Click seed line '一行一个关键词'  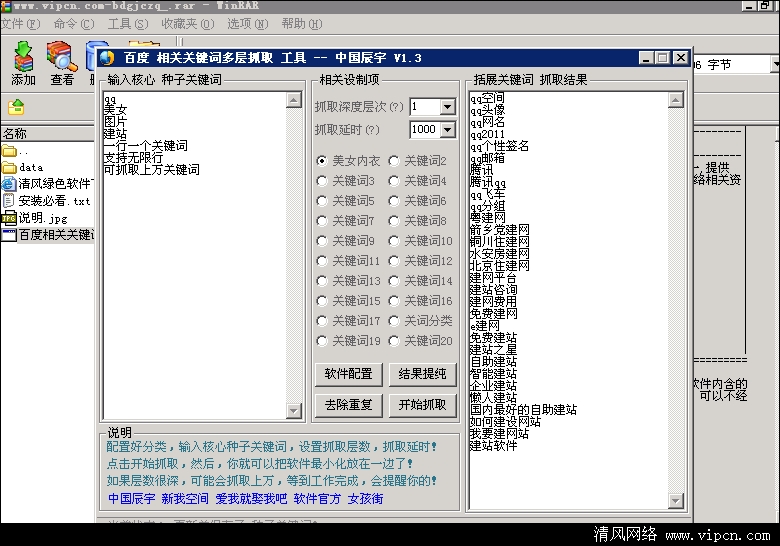pyautogui.click(x=146, y=146)
